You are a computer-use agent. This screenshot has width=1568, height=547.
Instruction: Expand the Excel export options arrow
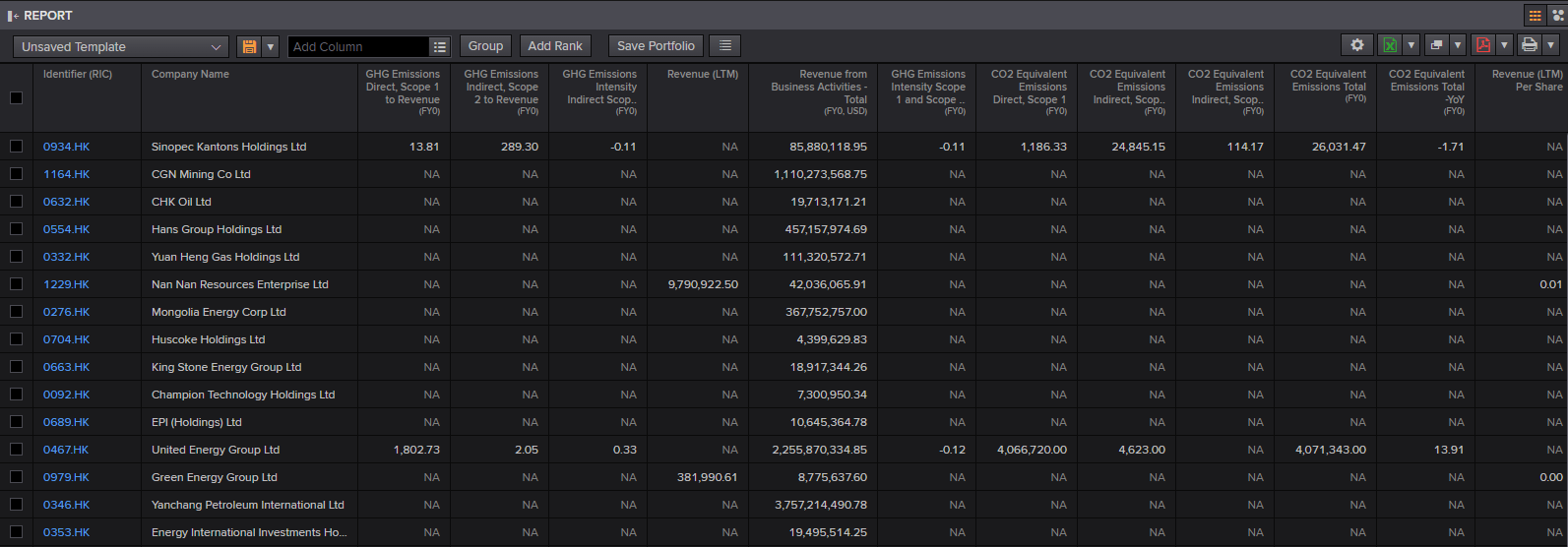1411,45
